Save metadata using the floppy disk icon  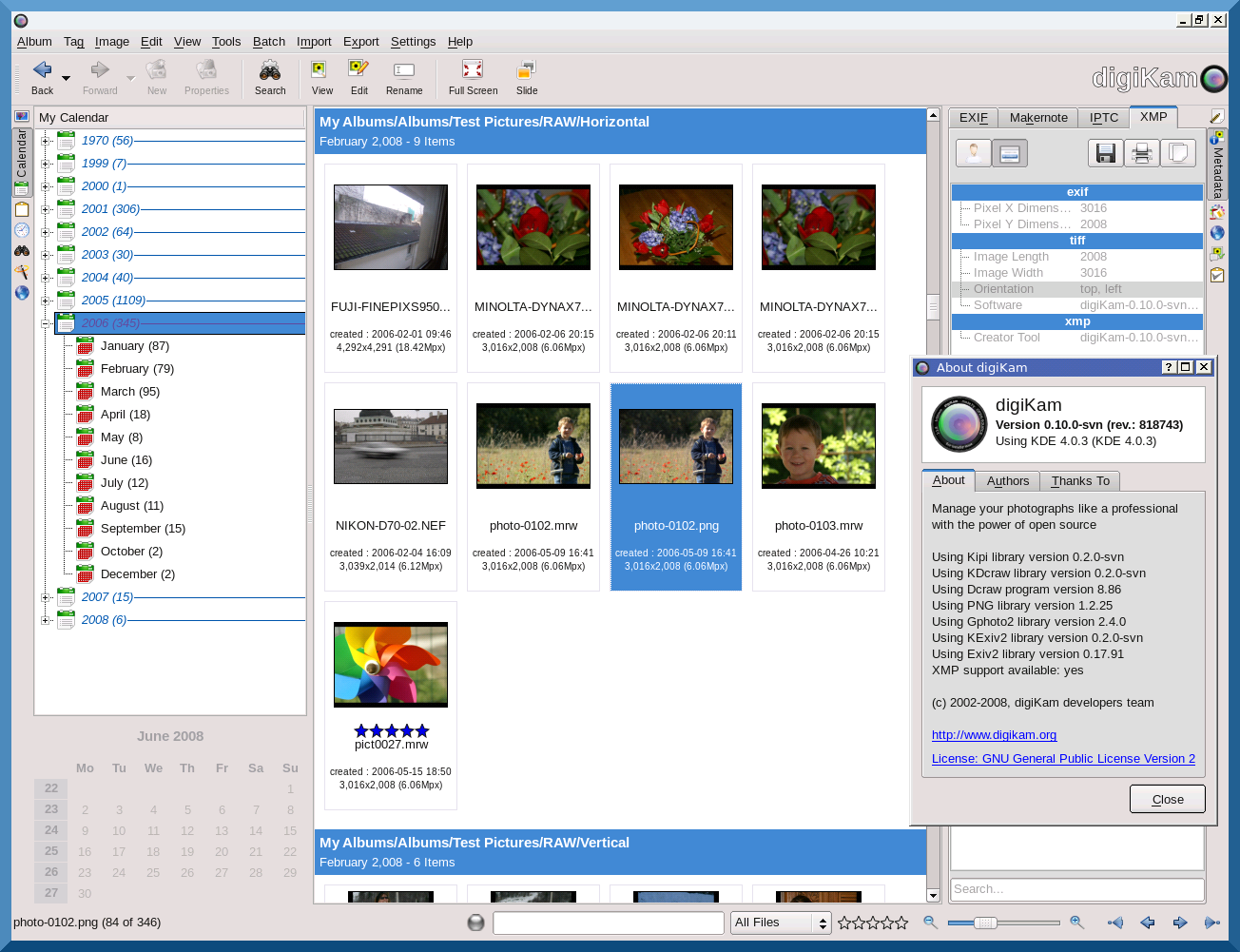pos(1105,153)
